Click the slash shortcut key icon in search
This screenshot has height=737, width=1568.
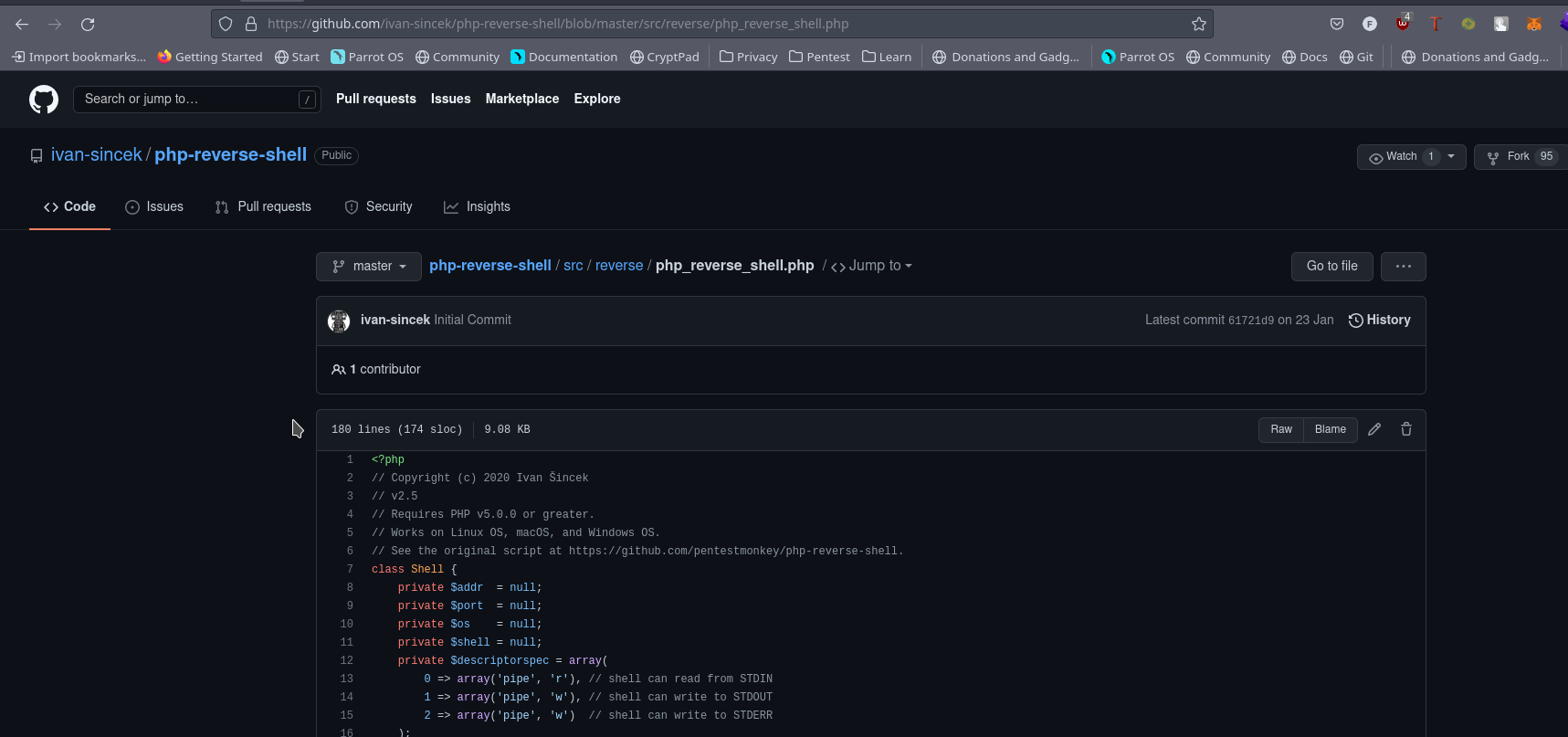[x=307, y=100]
